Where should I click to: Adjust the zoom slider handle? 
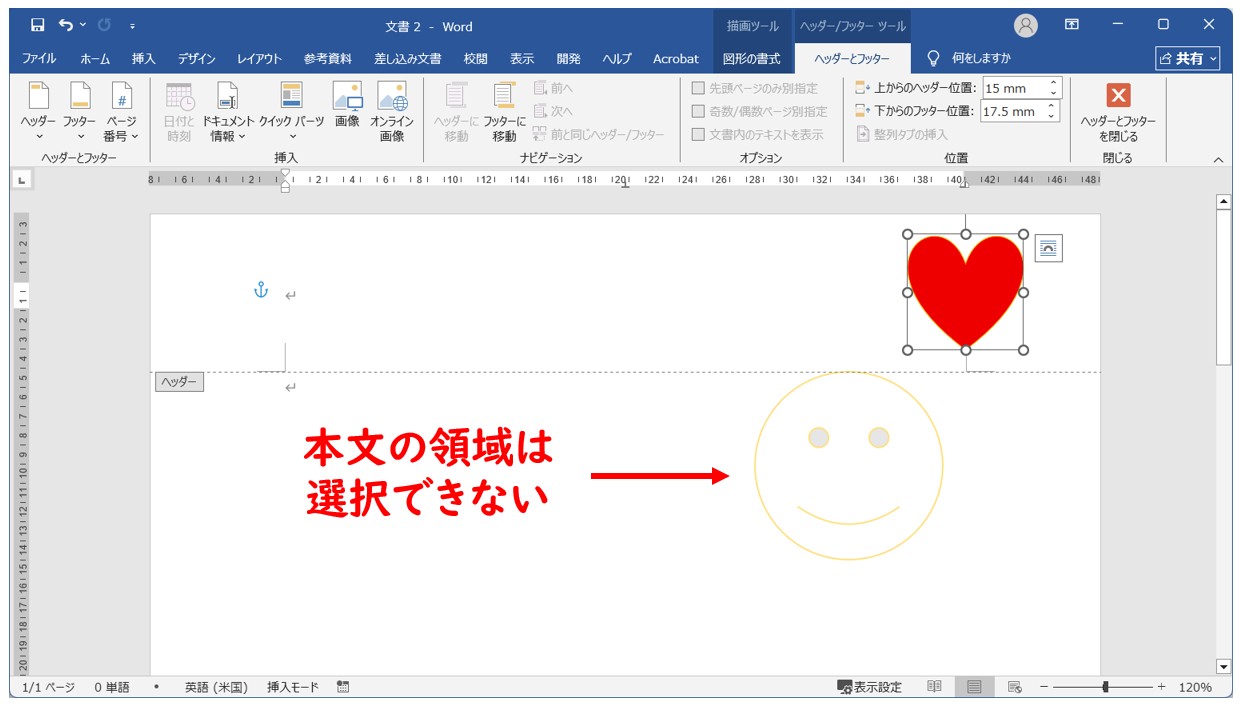pos(1105,687)
